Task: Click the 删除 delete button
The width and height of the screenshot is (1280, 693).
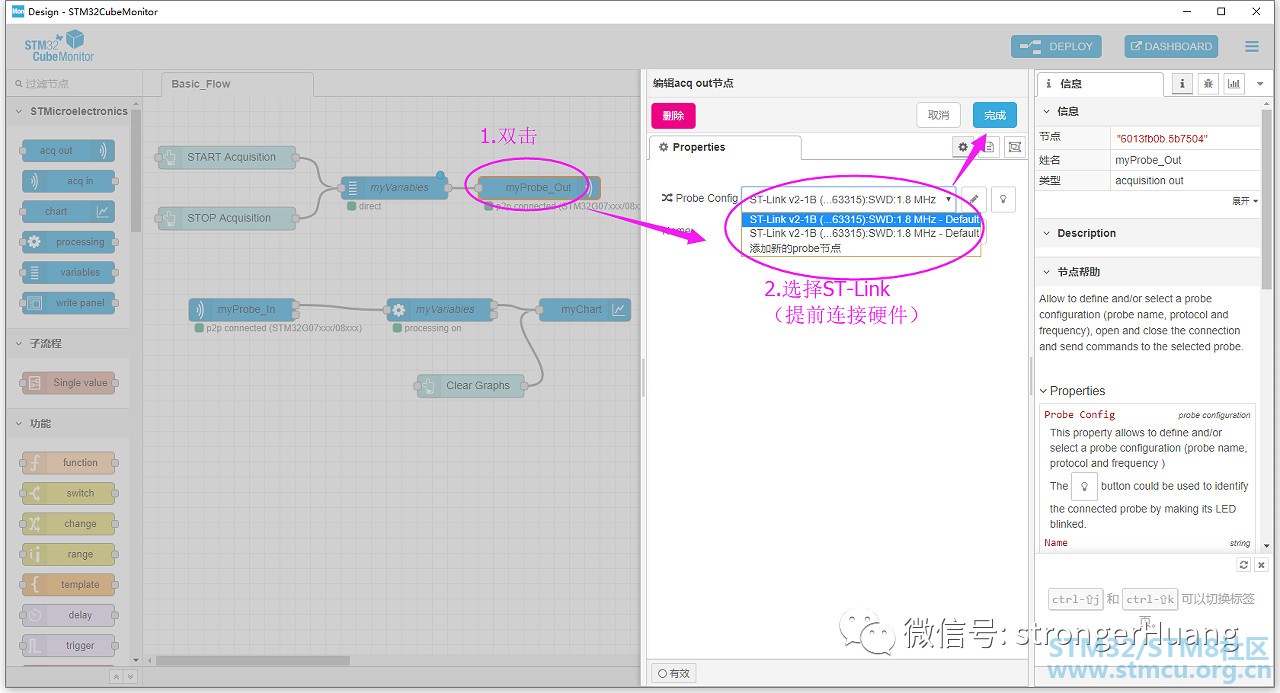Action: (673, 115)
